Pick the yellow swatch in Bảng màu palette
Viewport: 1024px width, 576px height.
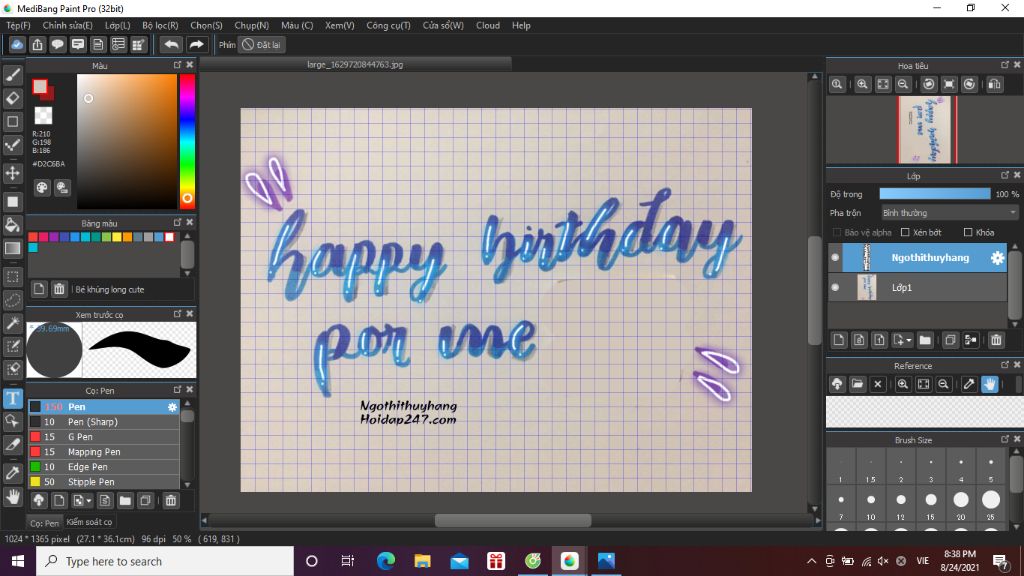117,237
